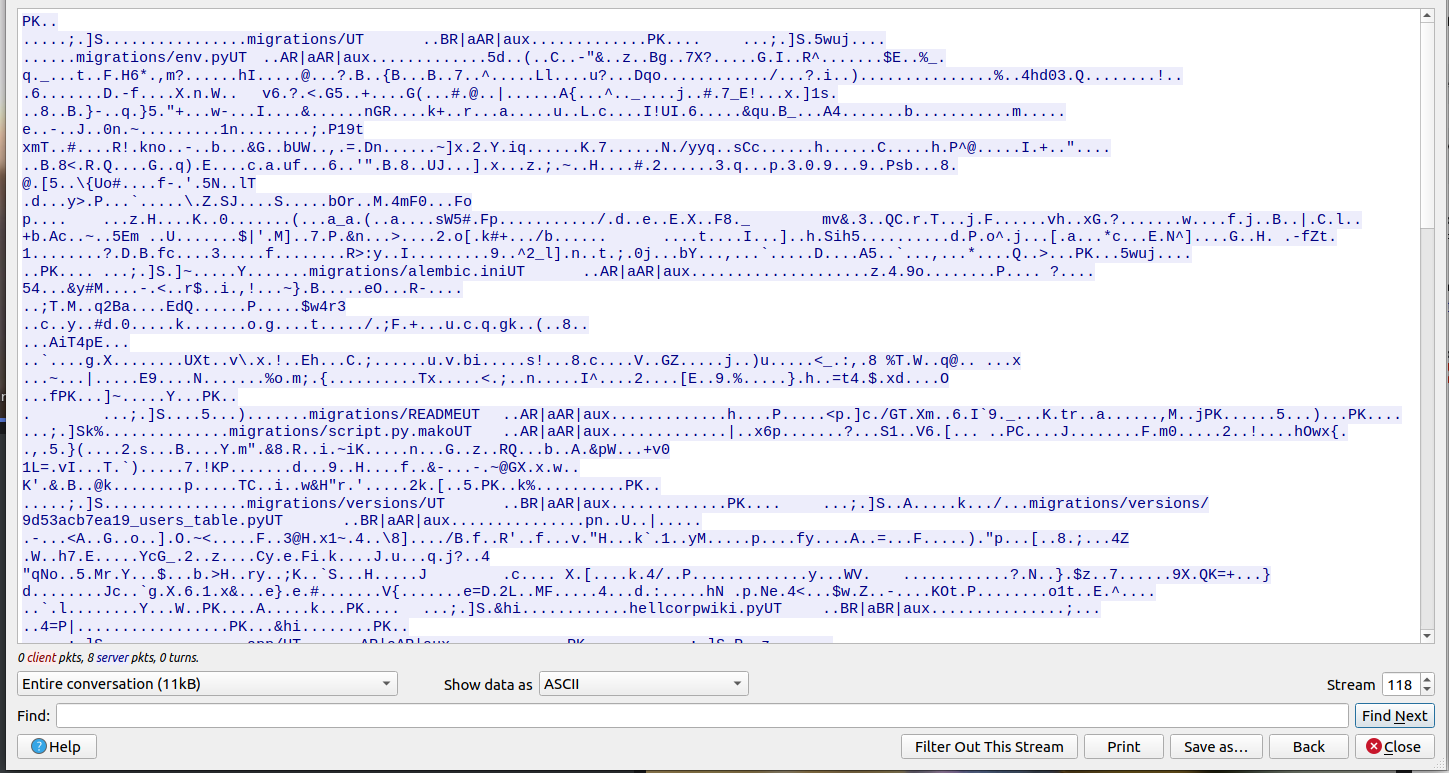The width and height of the screenshot is (1449, 773).
Task: Click the 'Show data as' label
Action: [488, 685]
